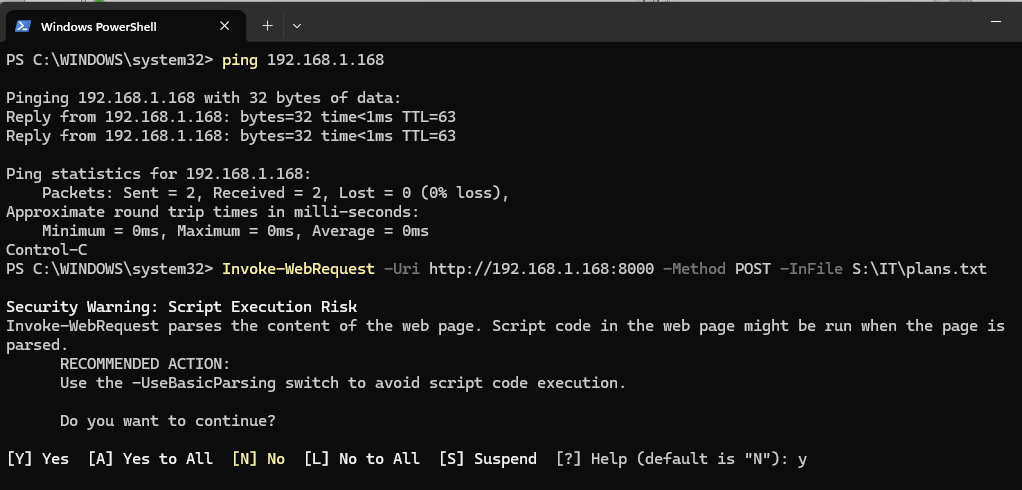
Task: Expand the new tab profile dropdown chevron
Action: [297, 25]
